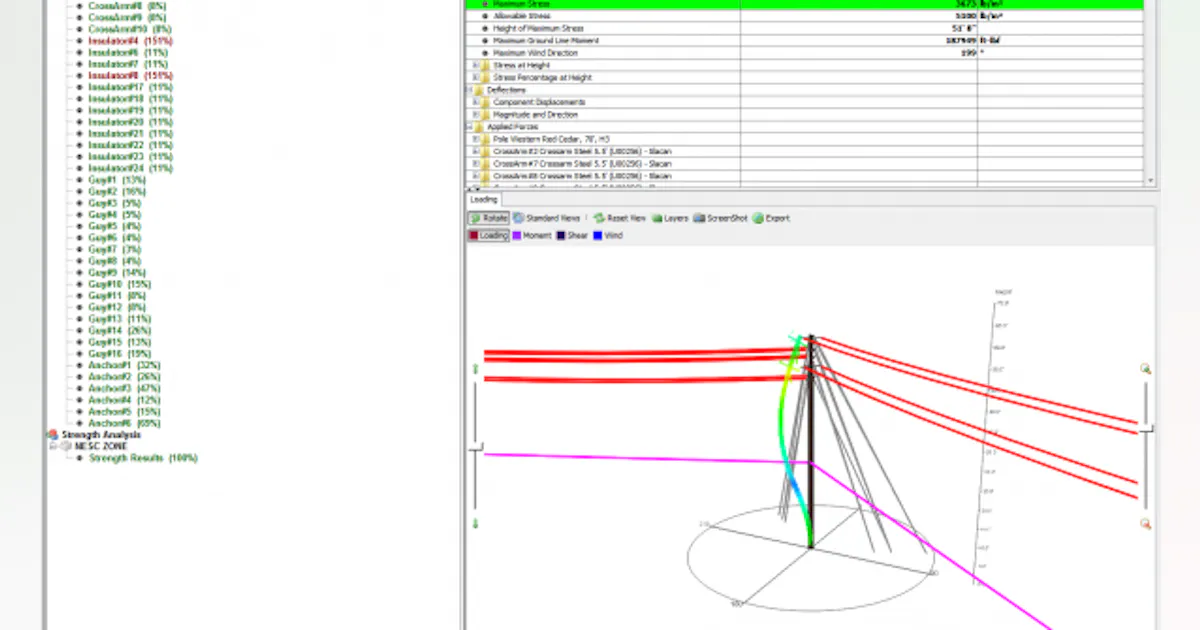Select Guy#16 (19%) tree item
Viewport: 1200px width, 630px height.
tap(119, 353)
